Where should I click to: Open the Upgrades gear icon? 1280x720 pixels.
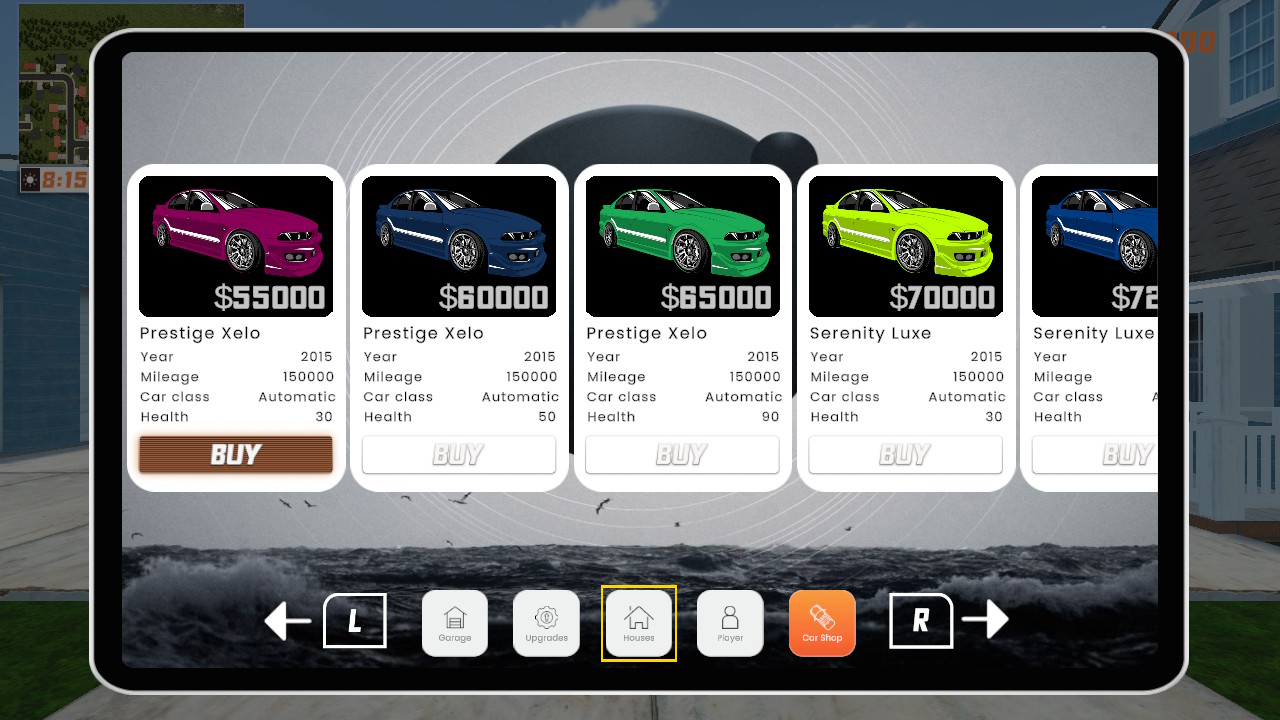coord(546,623)
